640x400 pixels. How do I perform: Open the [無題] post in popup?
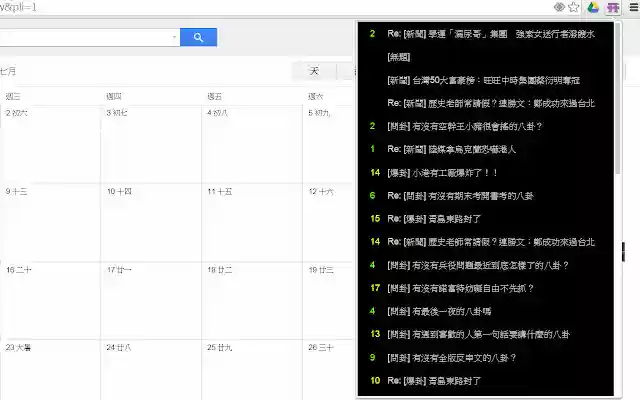tap(399, 57)
